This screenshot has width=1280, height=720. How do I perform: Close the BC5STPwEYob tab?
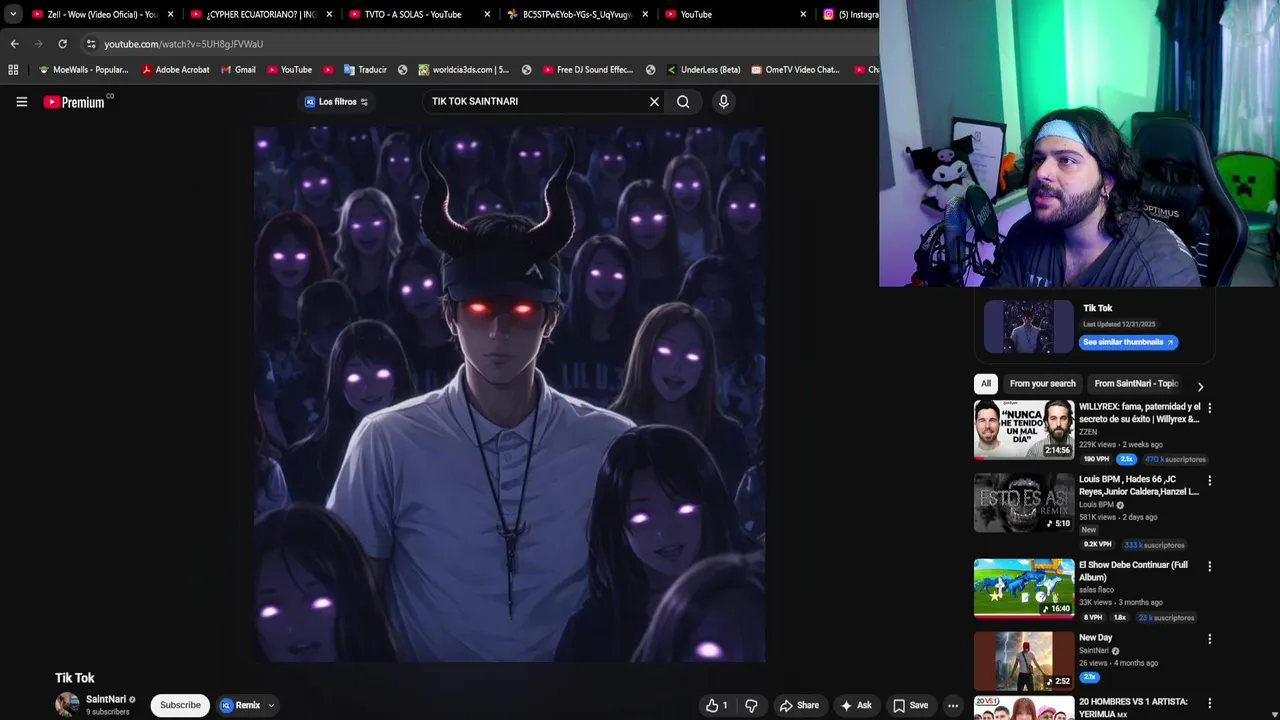tap(645, 14)
